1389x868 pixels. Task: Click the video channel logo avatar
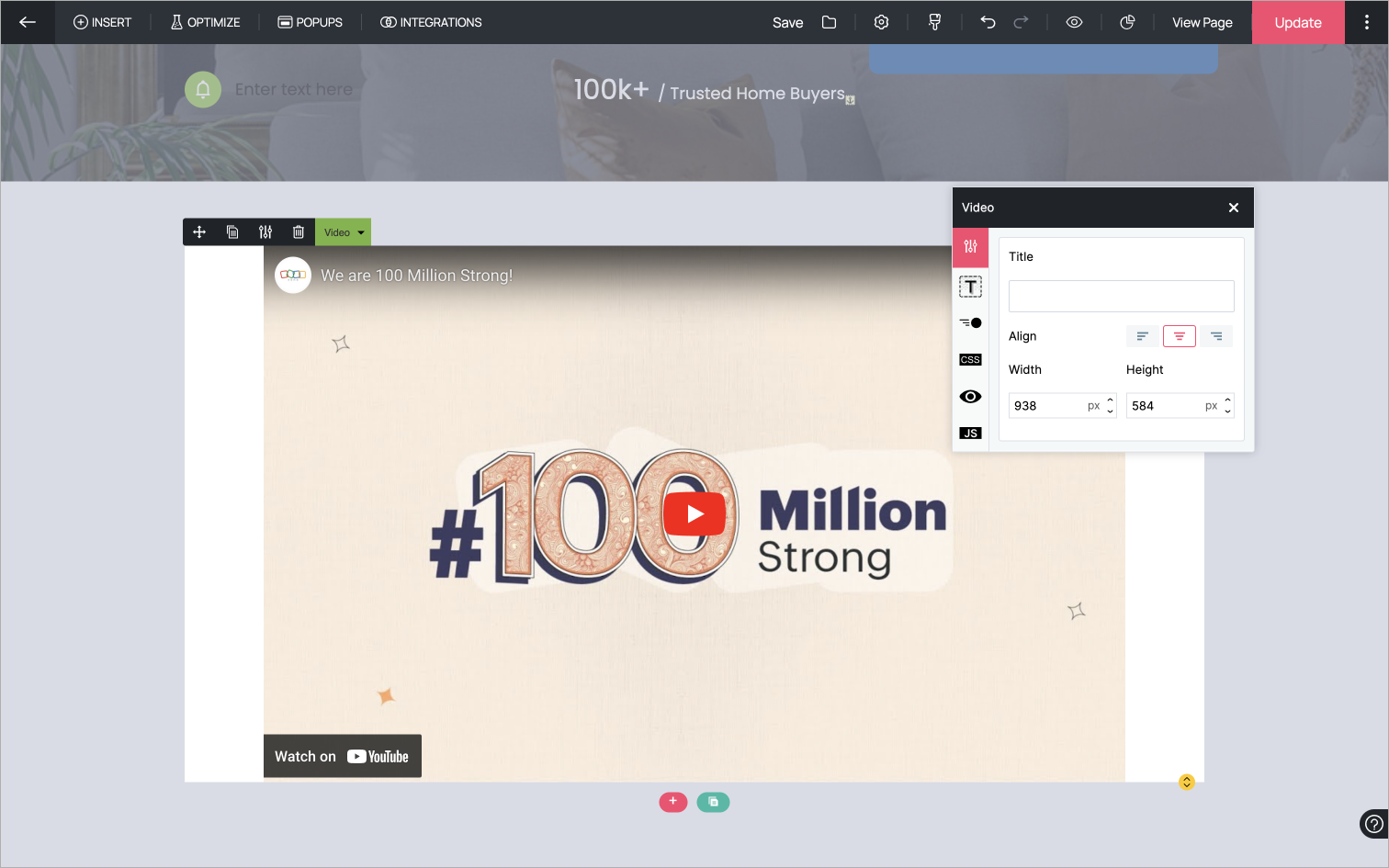(293, 276)
